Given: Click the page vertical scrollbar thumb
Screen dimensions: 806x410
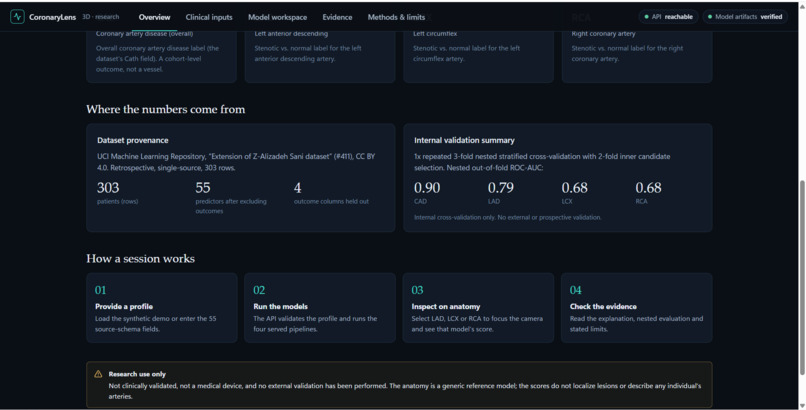Looking at the screenshot, I should [x=801, y=277].
